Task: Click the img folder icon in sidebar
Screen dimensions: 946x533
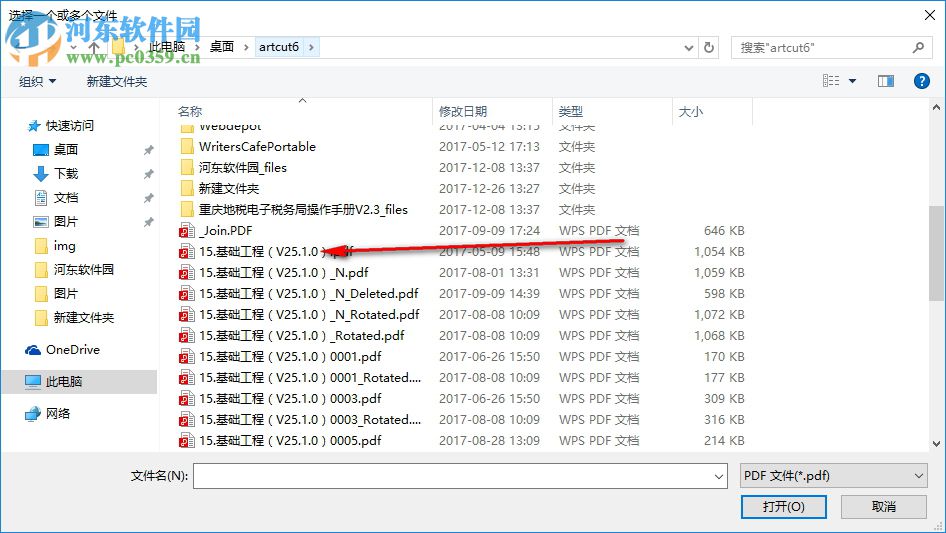Action: (41, 246)
